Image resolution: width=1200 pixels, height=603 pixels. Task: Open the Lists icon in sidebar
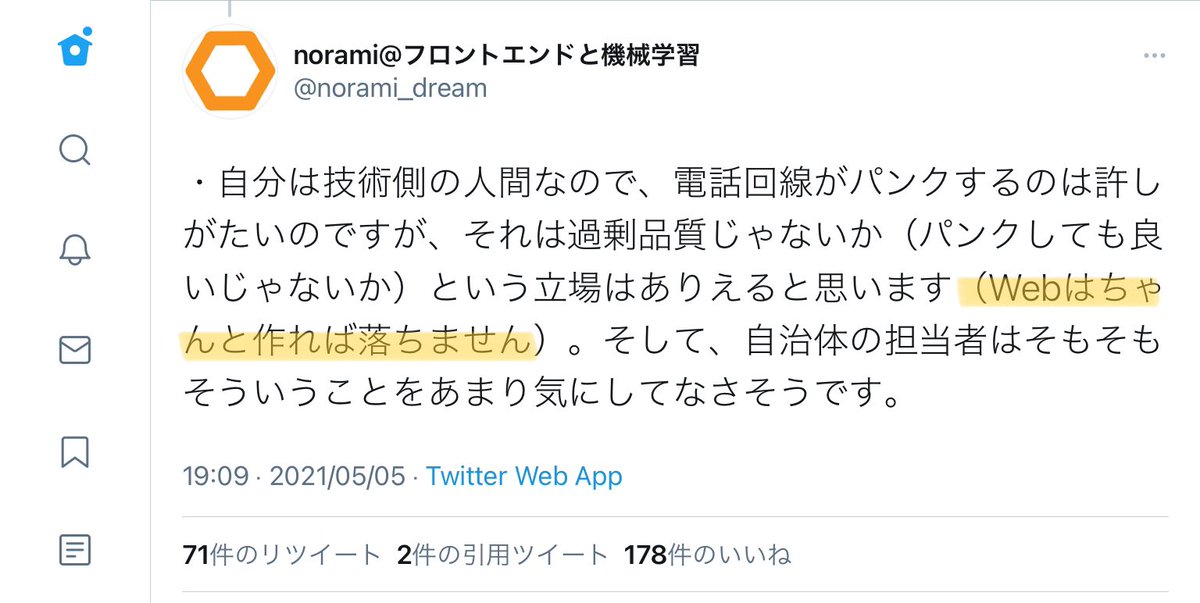point(75,549)
